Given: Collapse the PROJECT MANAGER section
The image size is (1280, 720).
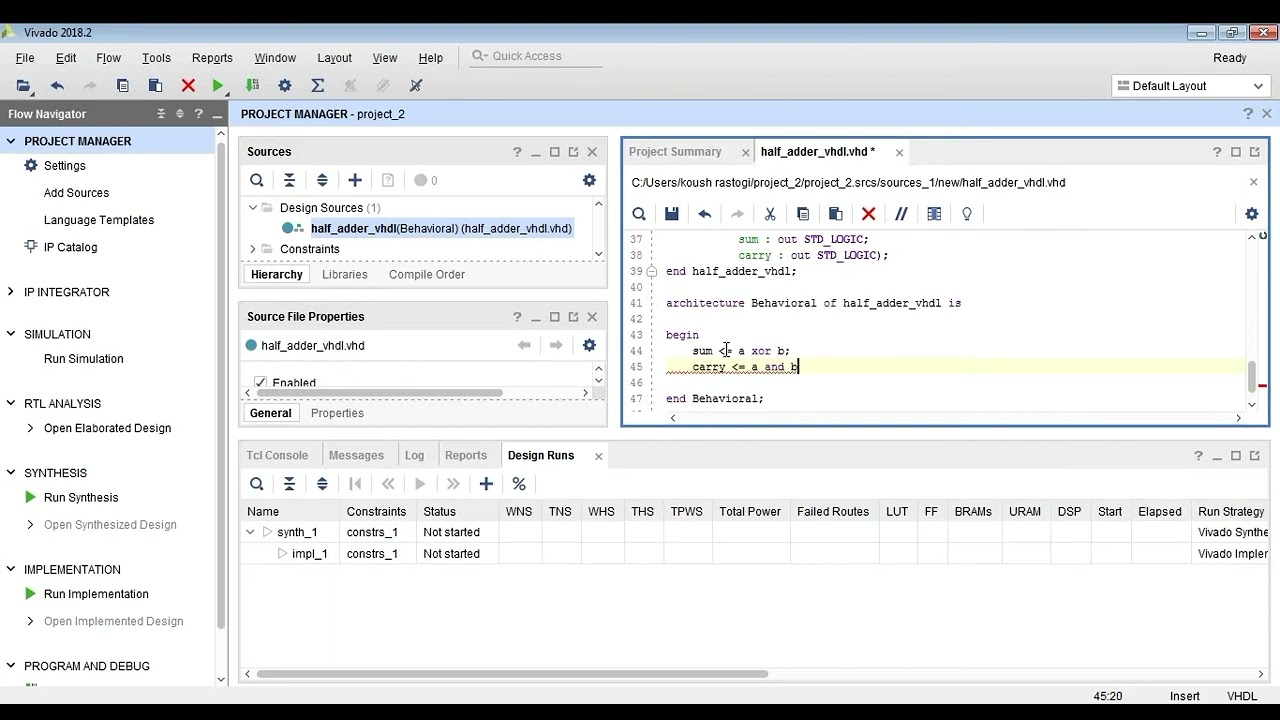Looking at the screenshot, I should coord(11,141).
